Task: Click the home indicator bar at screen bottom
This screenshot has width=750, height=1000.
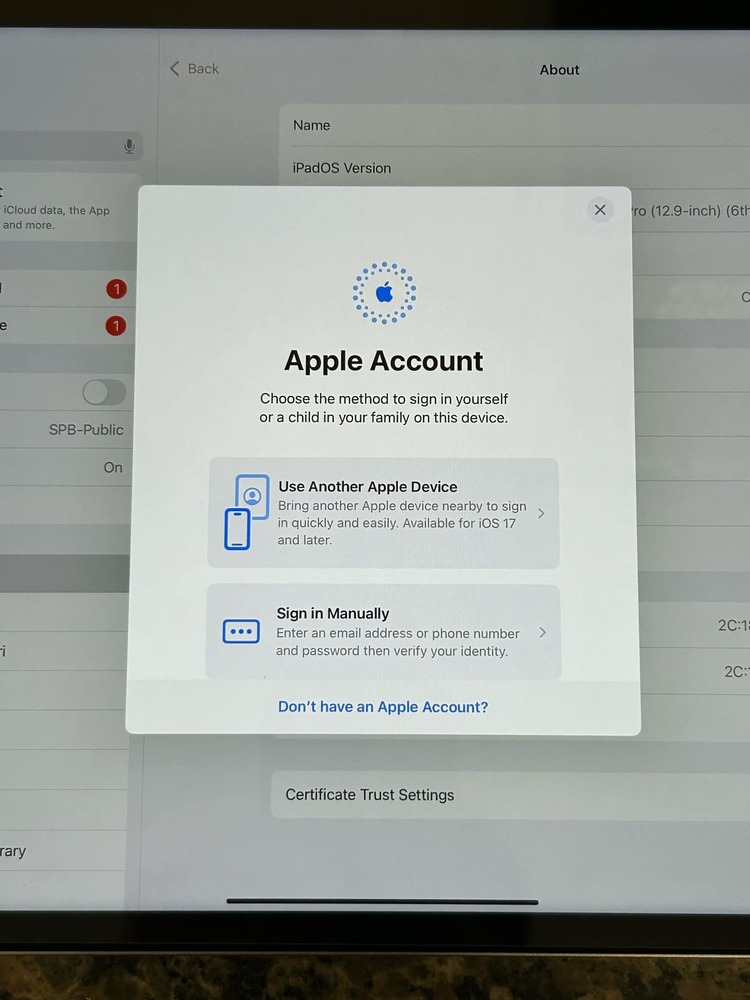Action: (382, 902)
